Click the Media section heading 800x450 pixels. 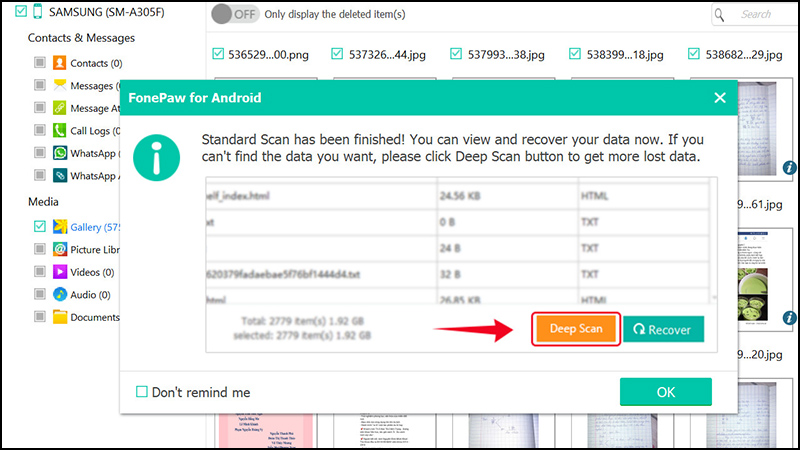pos(43,202)
